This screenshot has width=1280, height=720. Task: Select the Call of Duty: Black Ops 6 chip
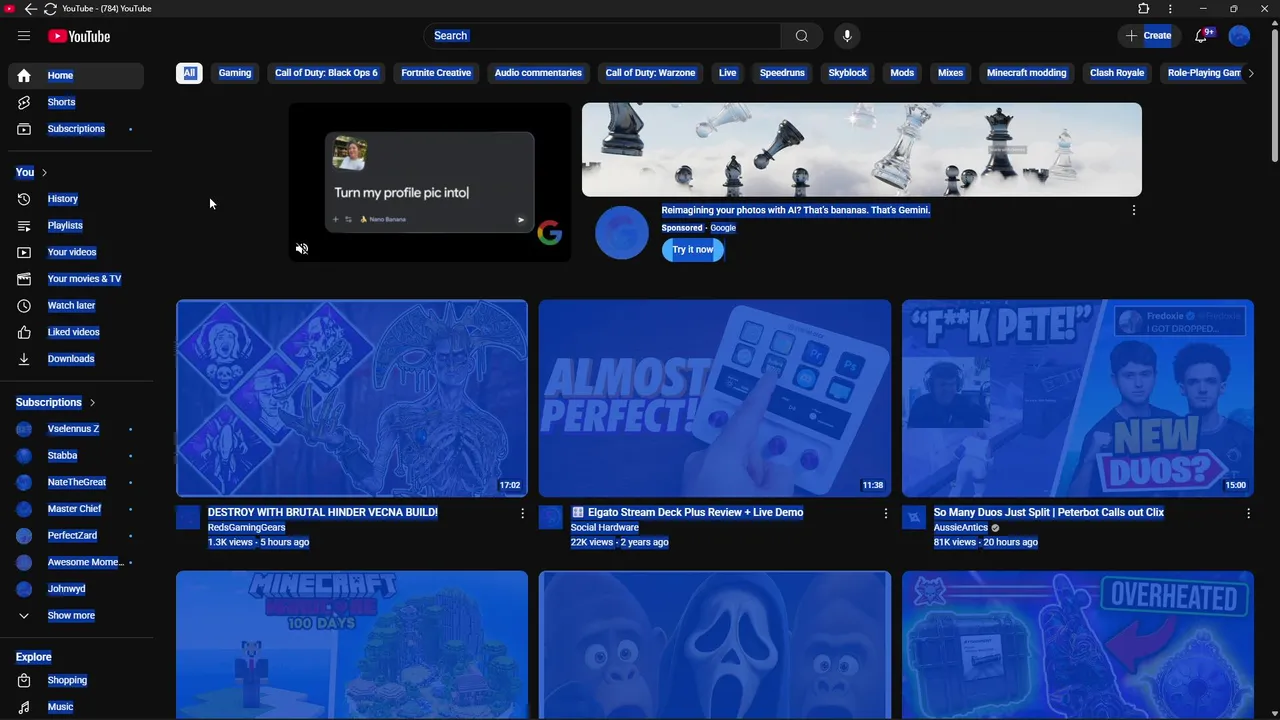point(326,73)
